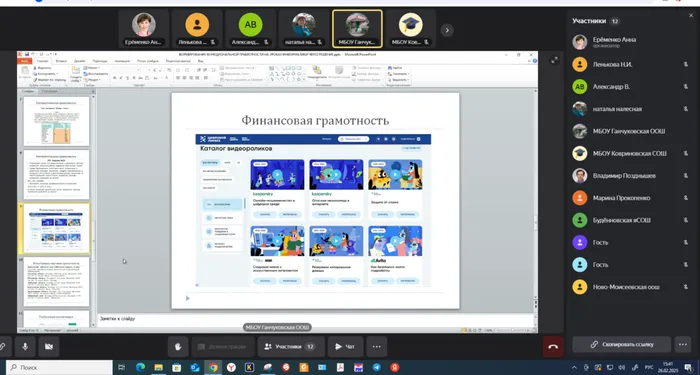Select the selected Финансовая грамотность slide thumbnail
Viewport: 700px width, 375px height.
coord(56,228)
